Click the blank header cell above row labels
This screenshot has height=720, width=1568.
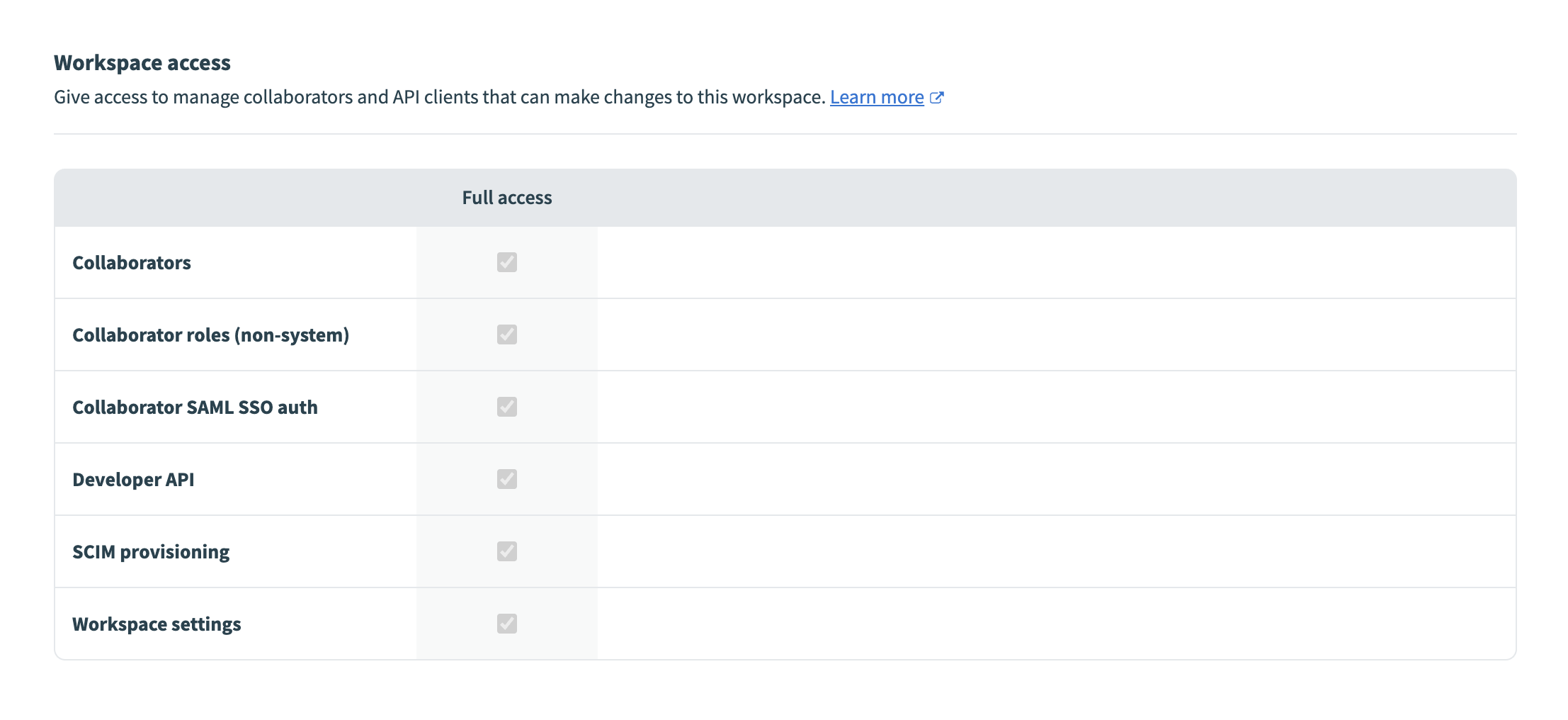[235, 198]
